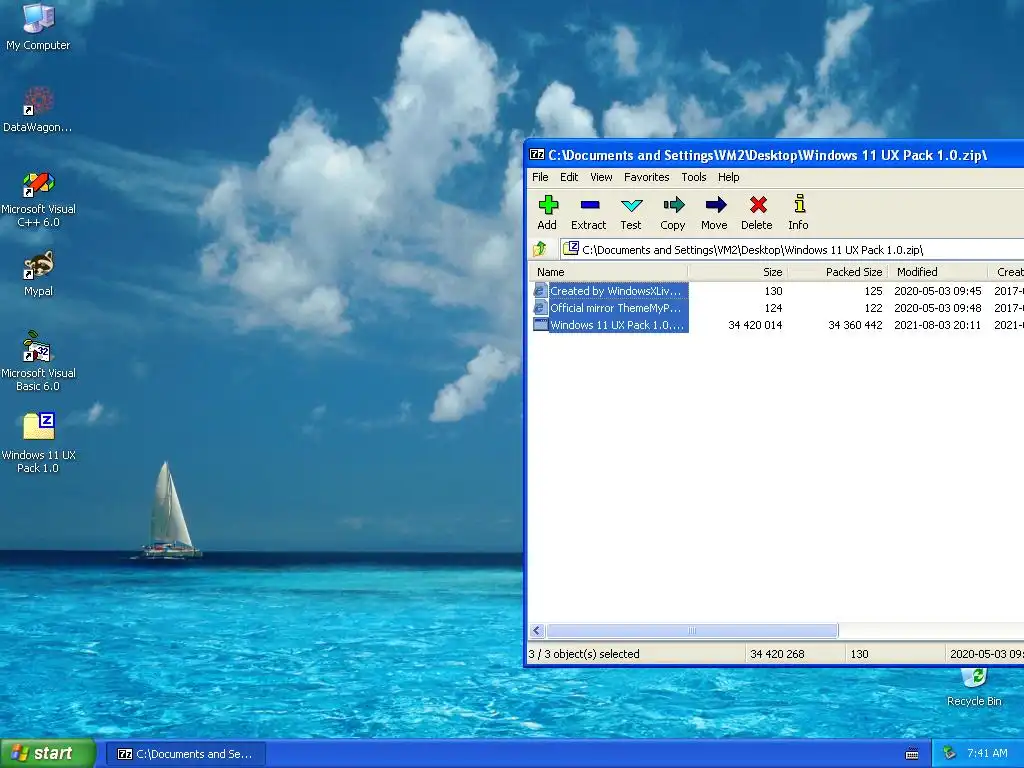Select file icon of 'Official mirror ThemeMyP...'
Screen dimensions: 1024x768
pos(541,308)
